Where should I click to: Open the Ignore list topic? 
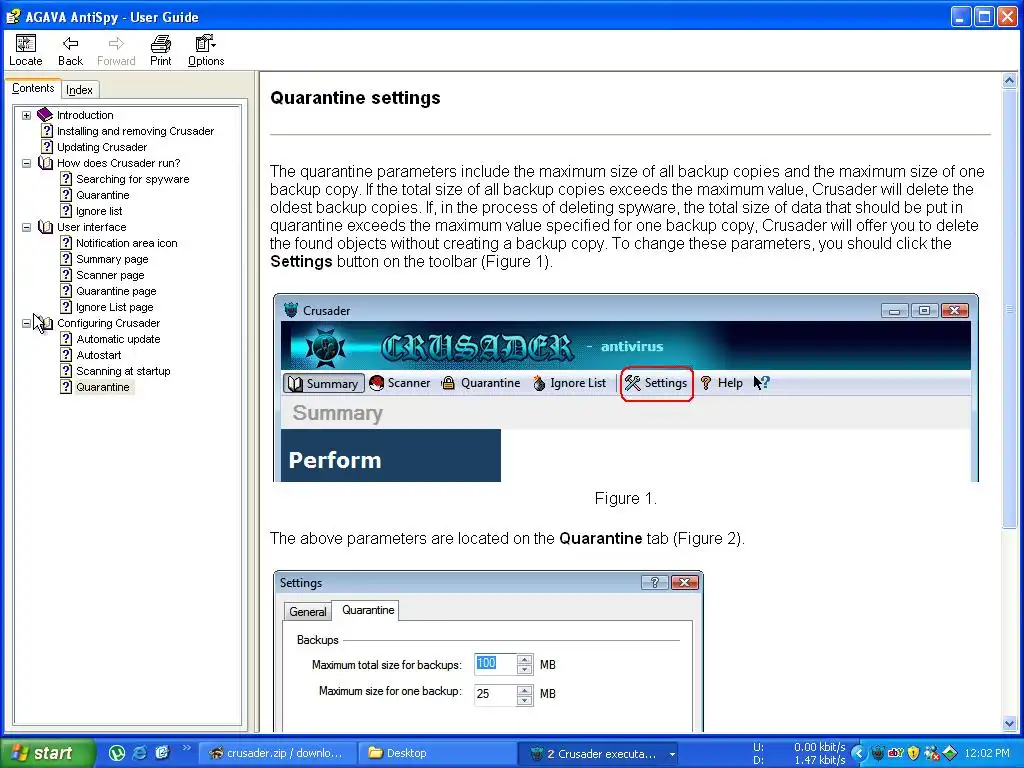tap(99, 211)
